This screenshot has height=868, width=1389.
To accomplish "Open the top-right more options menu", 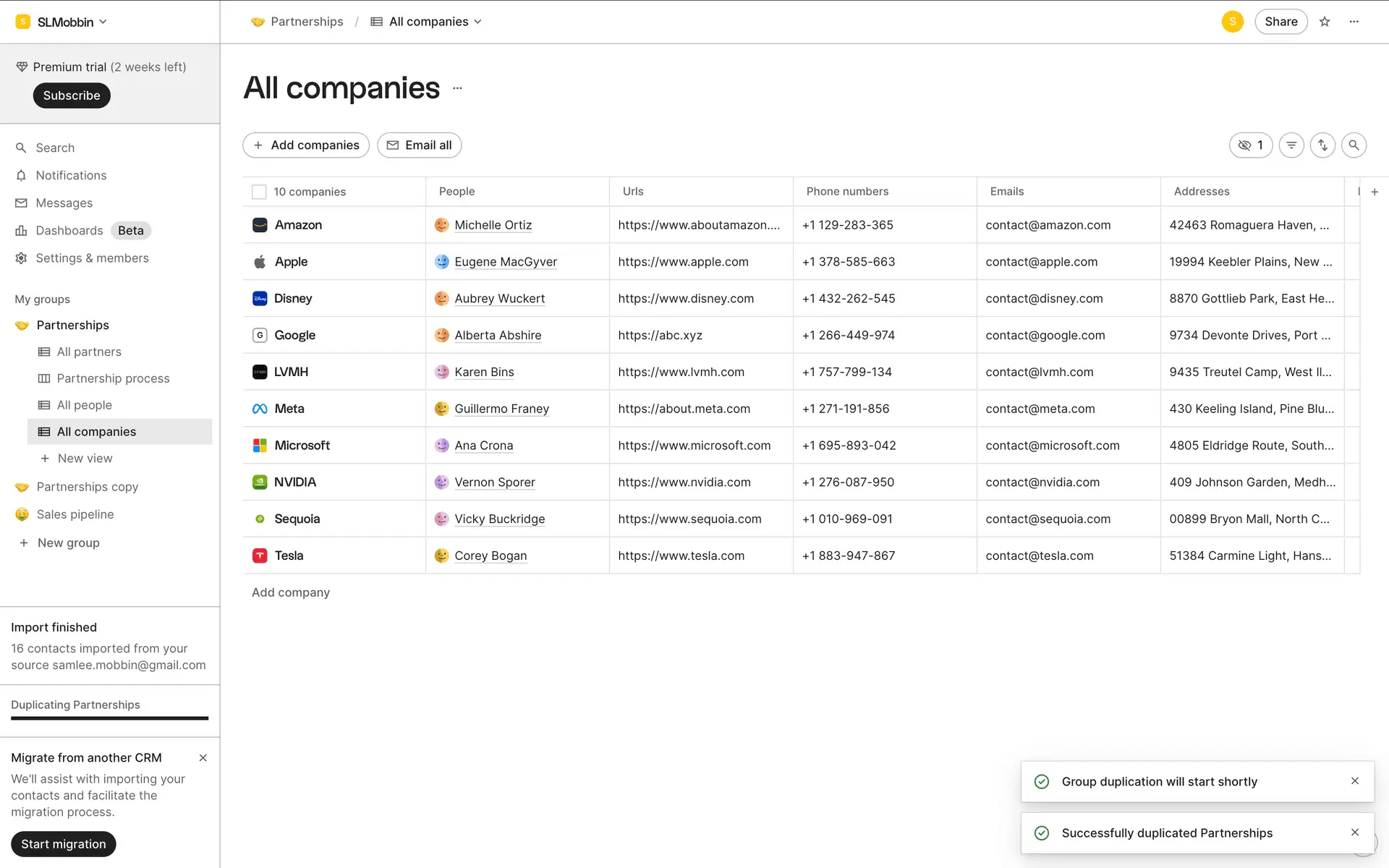I will [1354, 22].
